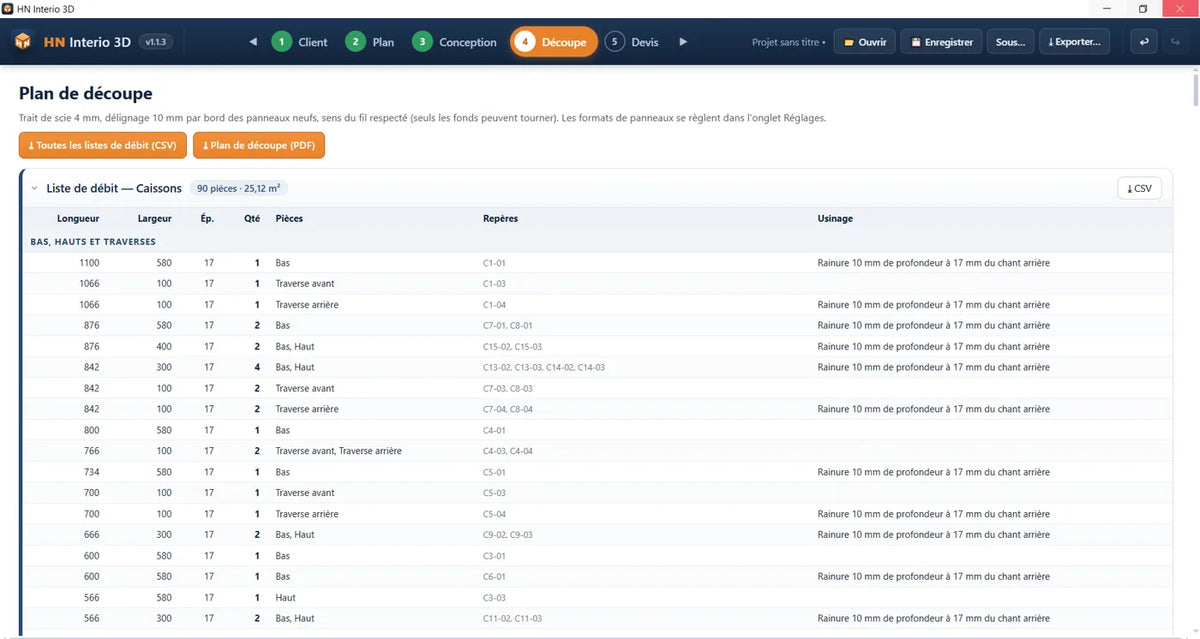Click the length value 734
Image resolution: width=1200 pixels, height=639 pixels.
(x=91, y=472)
